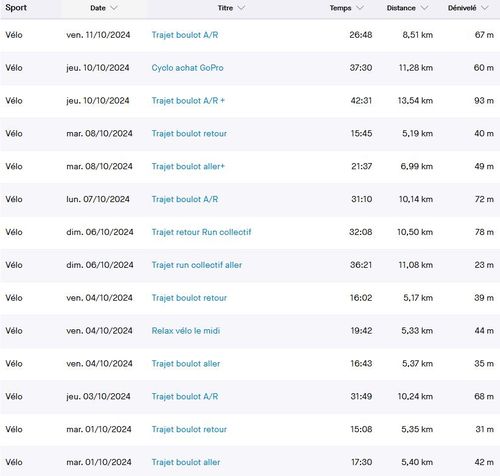Sort by Titre column chevron
Viewport: 500px width, 476px height.
[x=241, y=8]
